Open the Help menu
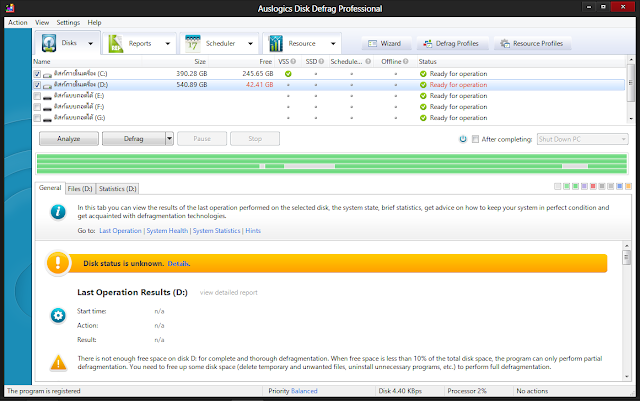Screen dimensions: 640x401 point(94,22)
